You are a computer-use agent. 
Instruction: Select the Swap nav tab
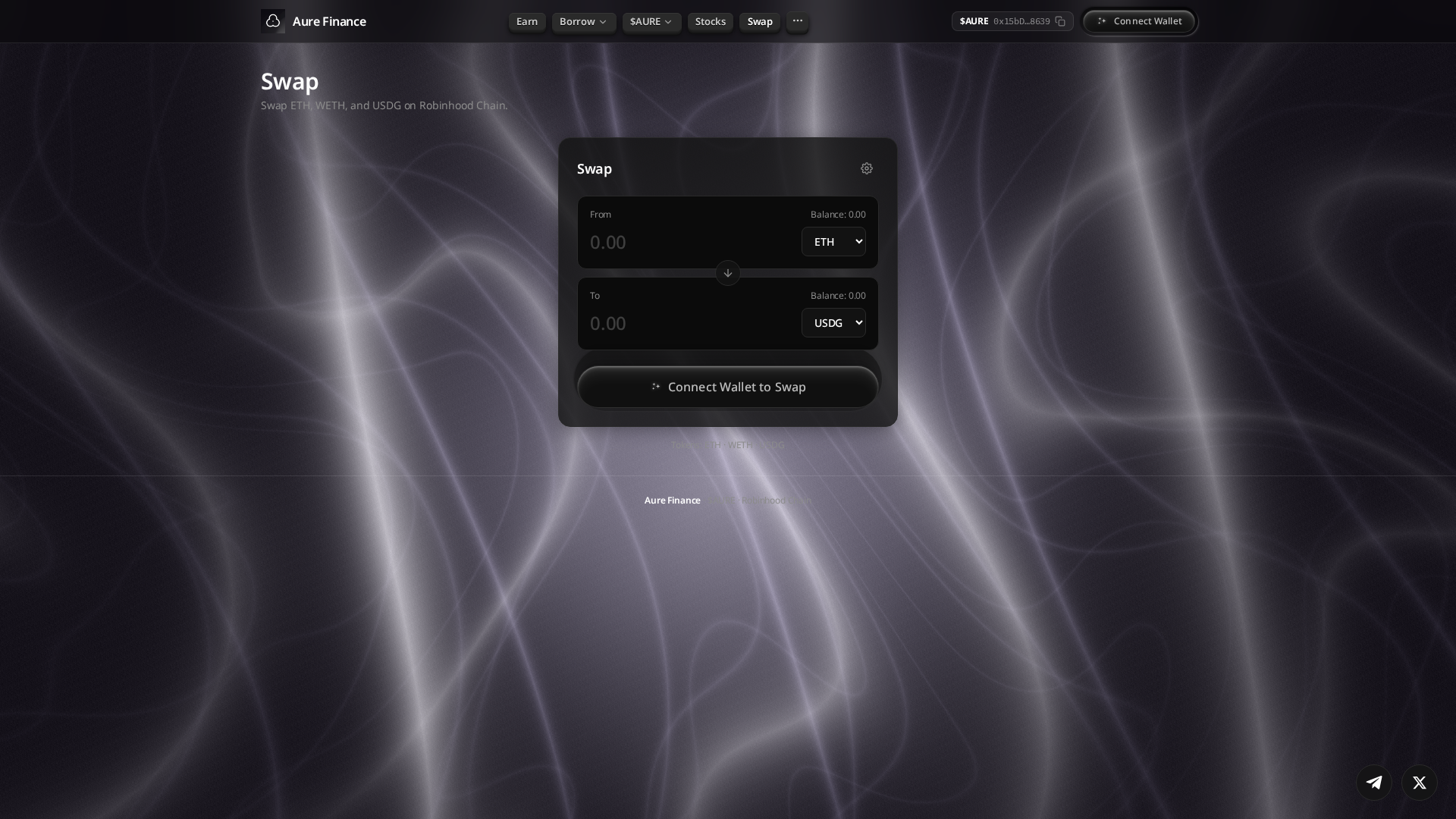(x=760, y=21)
